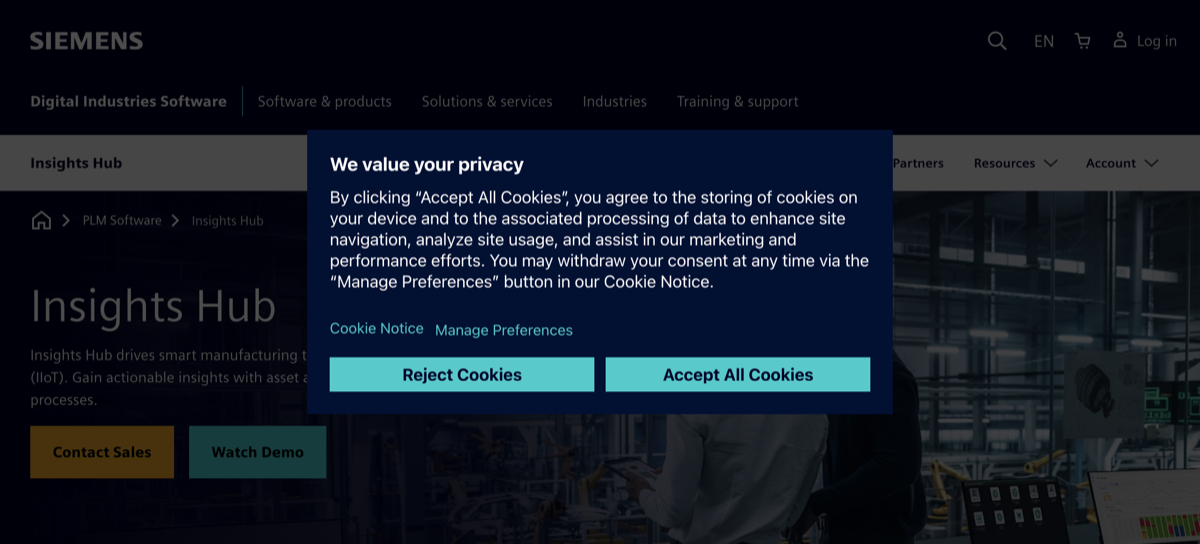
Task: Click the Log in link
Action: (1156, 41)
